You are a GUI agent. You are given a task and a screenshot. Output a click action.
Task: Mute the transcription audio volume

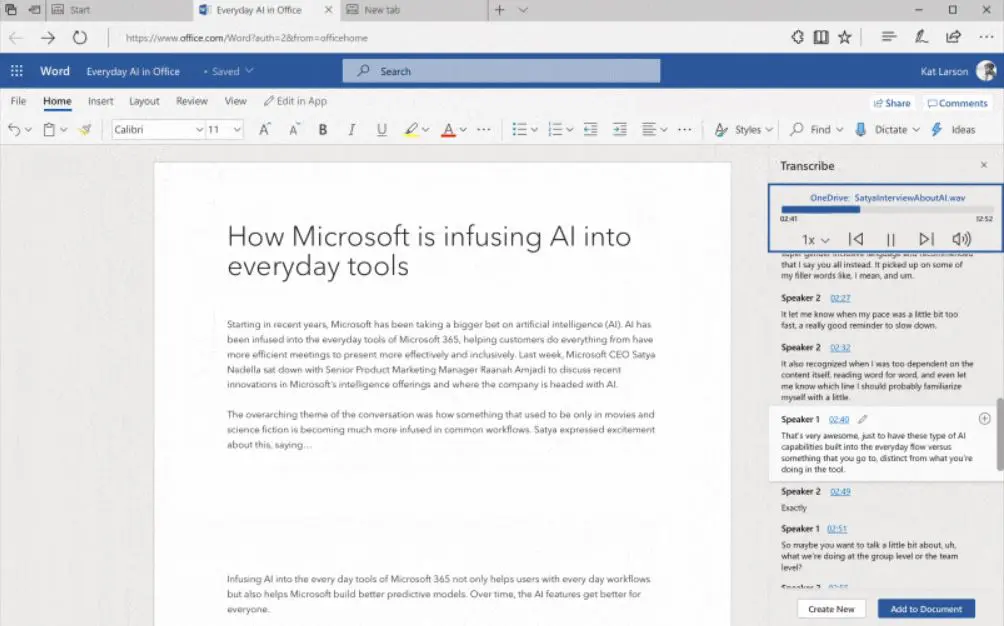click(960, 239)
